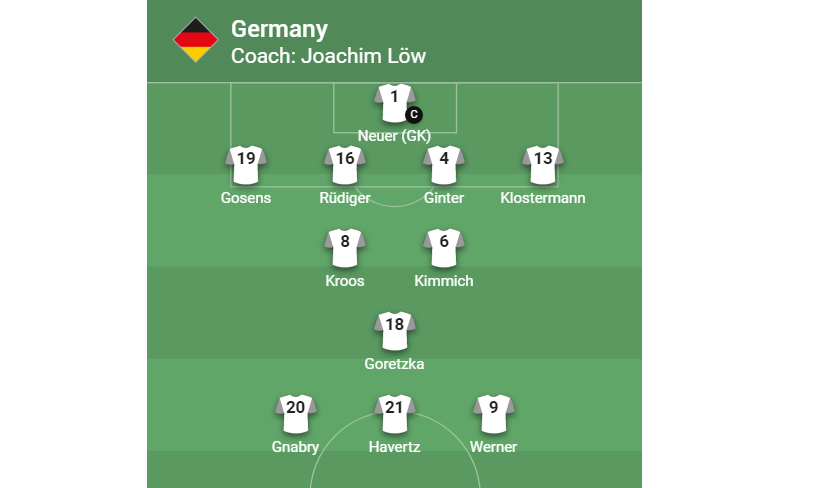Click the Klostermann name label
The width and height of the screenshot is (839, 488).
click(543, 198)
